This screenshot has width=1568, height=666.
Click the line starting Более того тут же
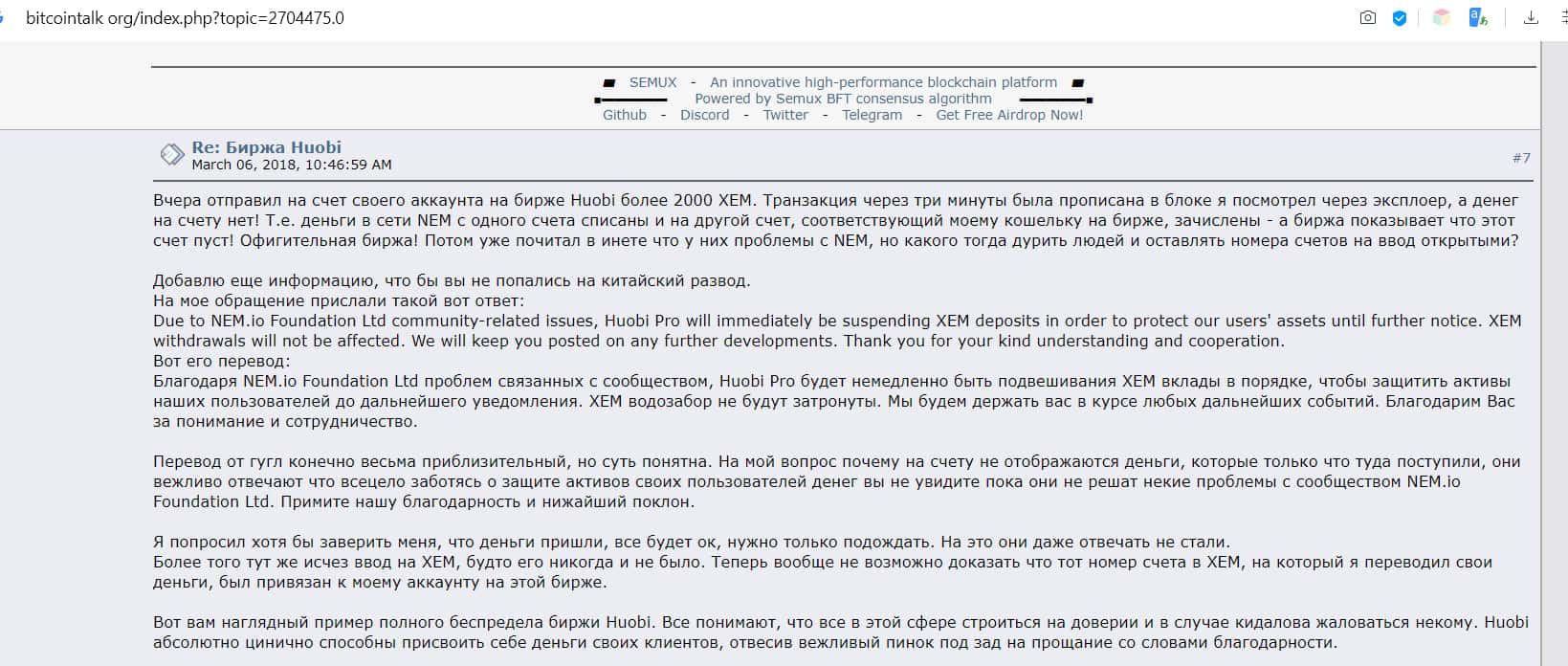click(x=823, y=572)
